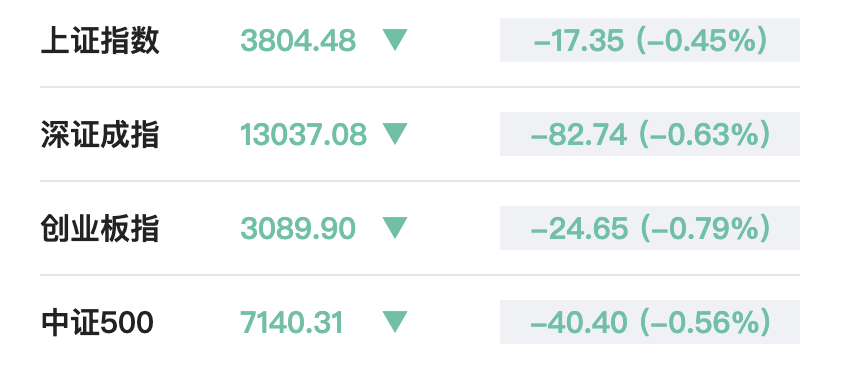This screenshot has width=848, height=374.
Task: Click the down triangle next to 3089.90
Action: [x=395, y=228]
